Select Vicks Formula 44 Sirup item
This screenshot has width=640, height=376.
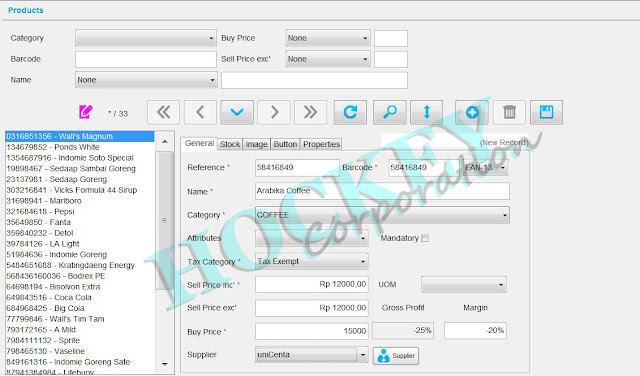[80, 190]
